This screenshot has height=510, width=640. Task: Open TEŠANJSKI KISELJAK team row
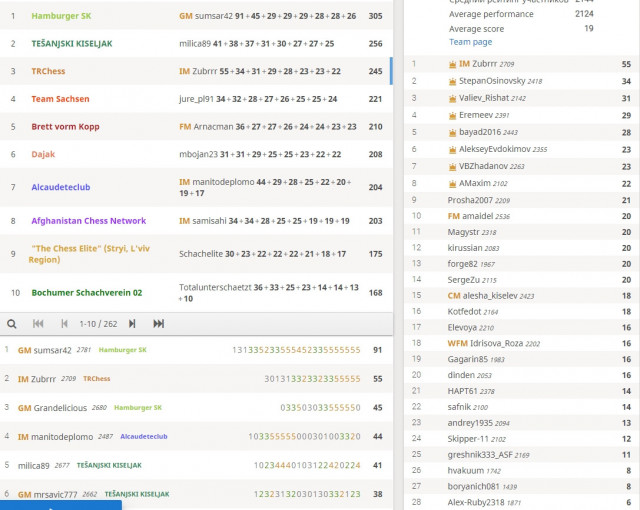(72, 44)
